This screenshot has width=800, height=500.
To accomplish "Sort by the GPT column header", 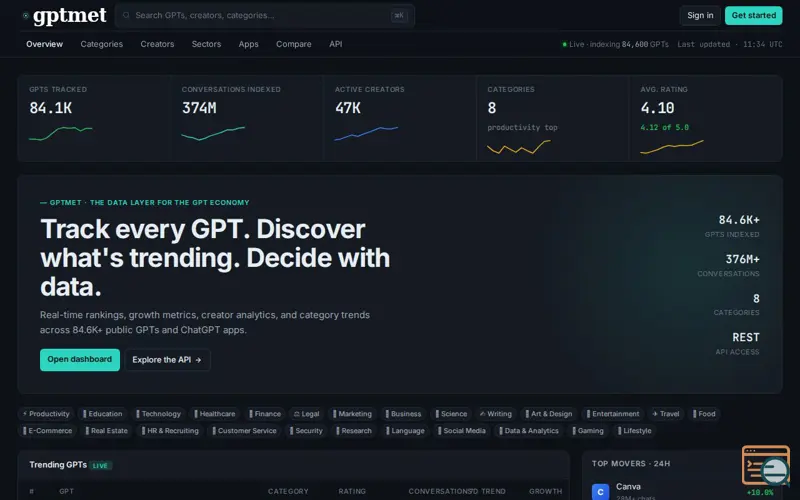I will point(66,491).
